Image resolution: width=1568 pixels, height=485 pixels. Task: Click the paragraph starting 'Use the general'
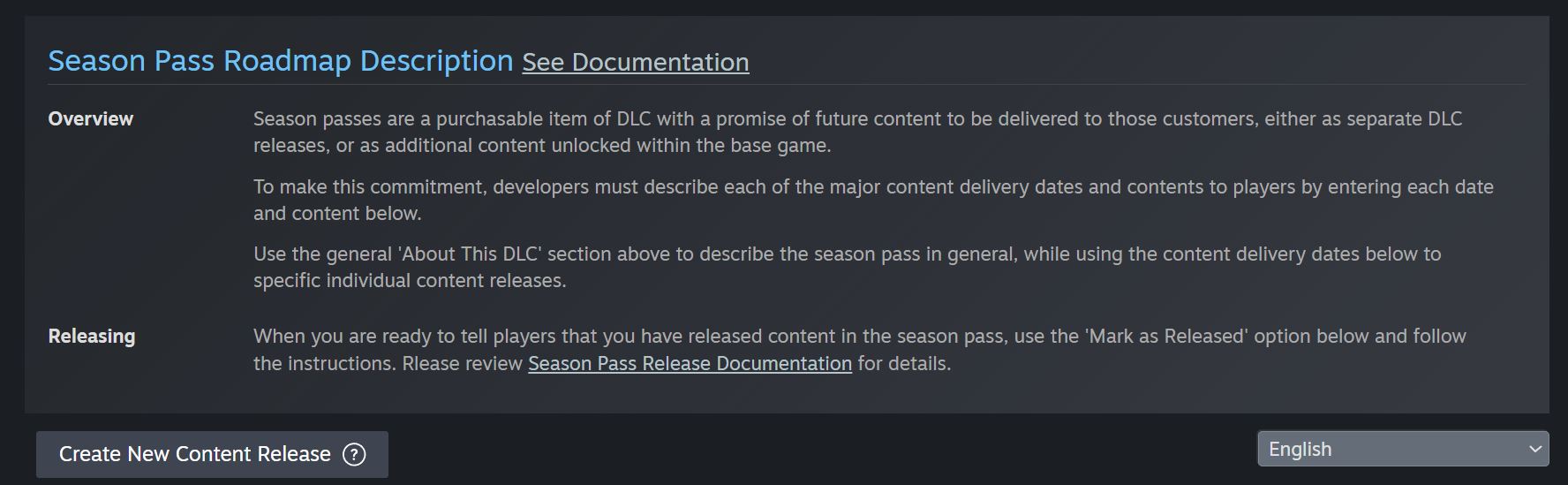click(x=847, y=267)
